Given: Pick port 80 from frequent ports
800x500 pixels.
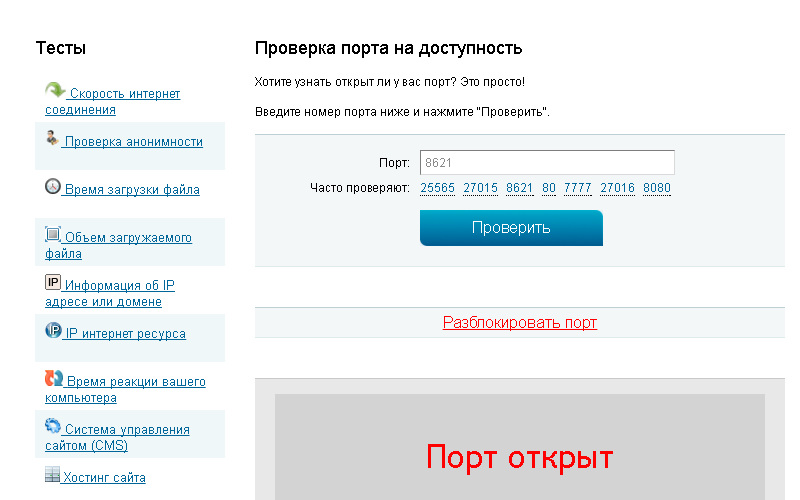Looking at the screenshot, I should click(x=549, y=188).
